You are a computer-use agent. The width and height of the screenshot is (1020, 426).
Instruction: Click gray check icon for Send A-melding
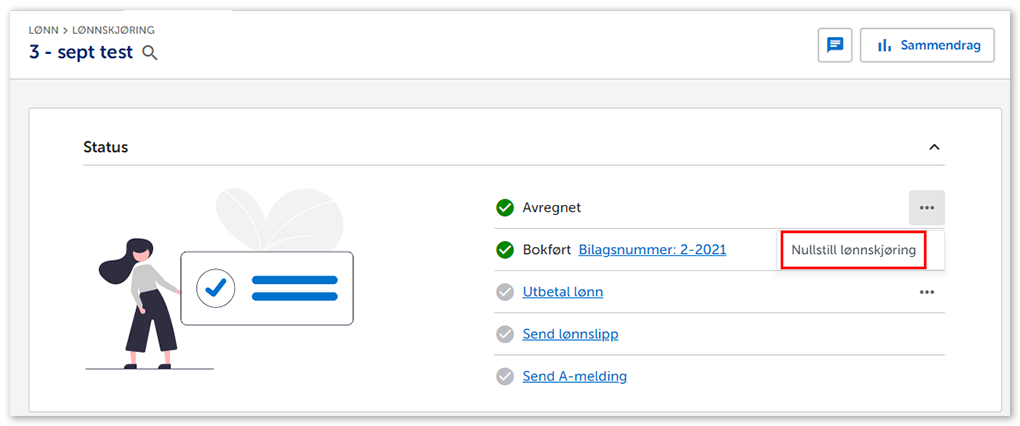(x=505, y=376)
